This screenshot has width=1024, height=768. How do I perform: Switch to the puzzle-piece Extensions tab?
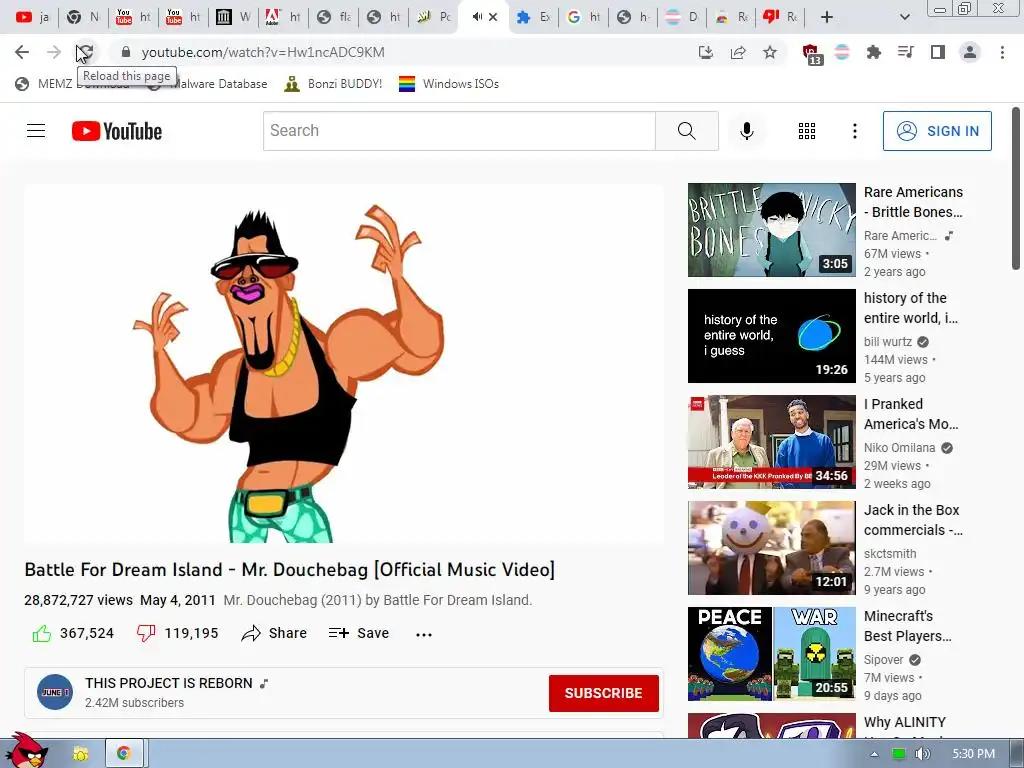[533, 17]
